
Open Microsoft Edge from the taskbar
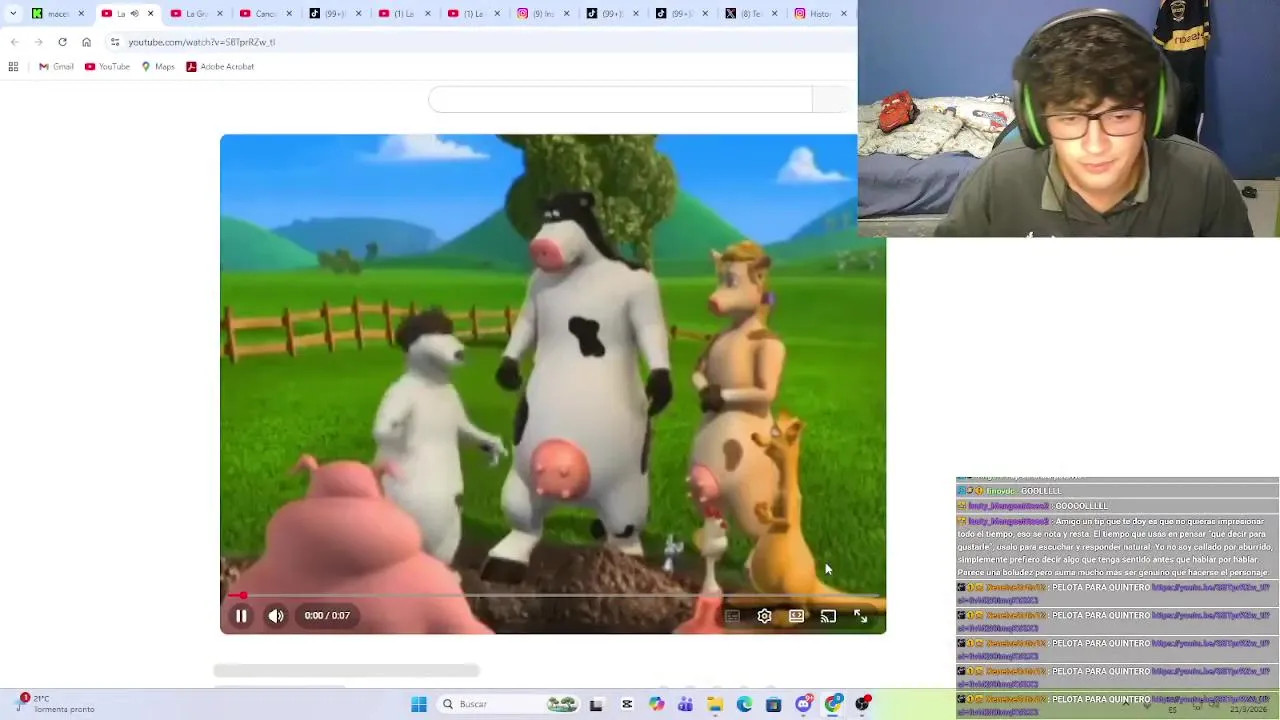744,704
